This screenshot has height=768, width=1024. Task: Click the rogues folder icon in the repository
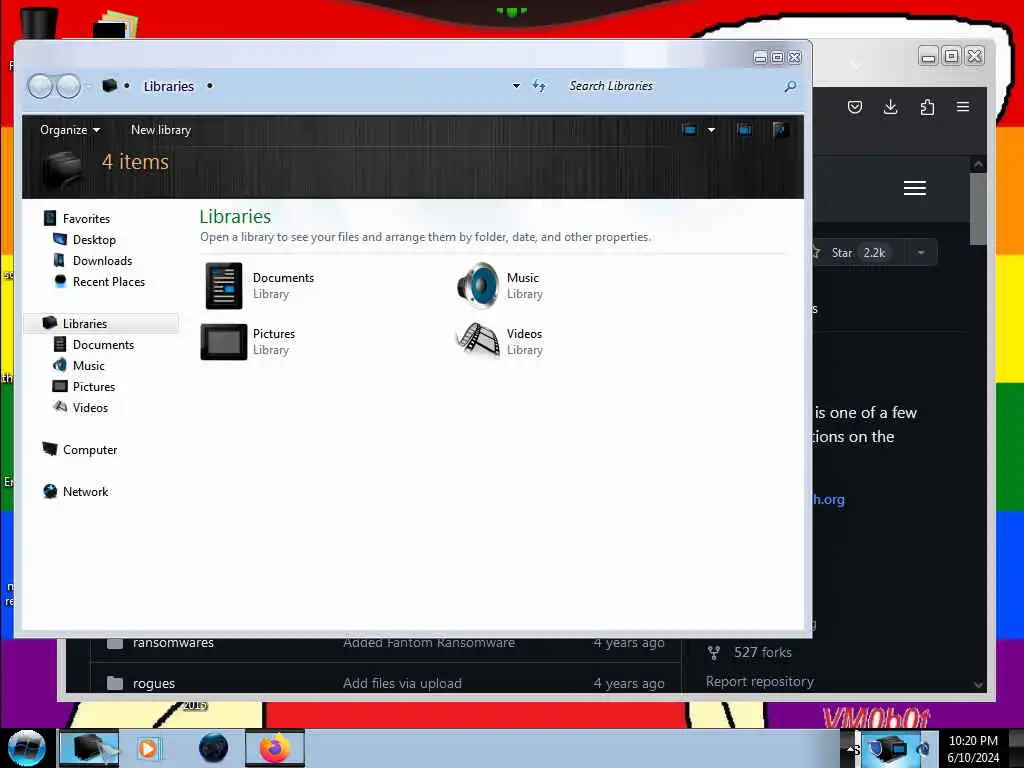115,683
